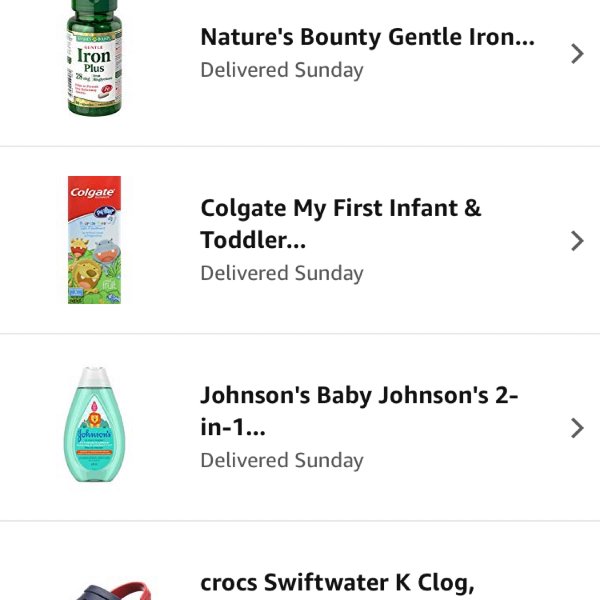Click the red Colgate logo on the box
600x600 pixels.
(92, 191)
